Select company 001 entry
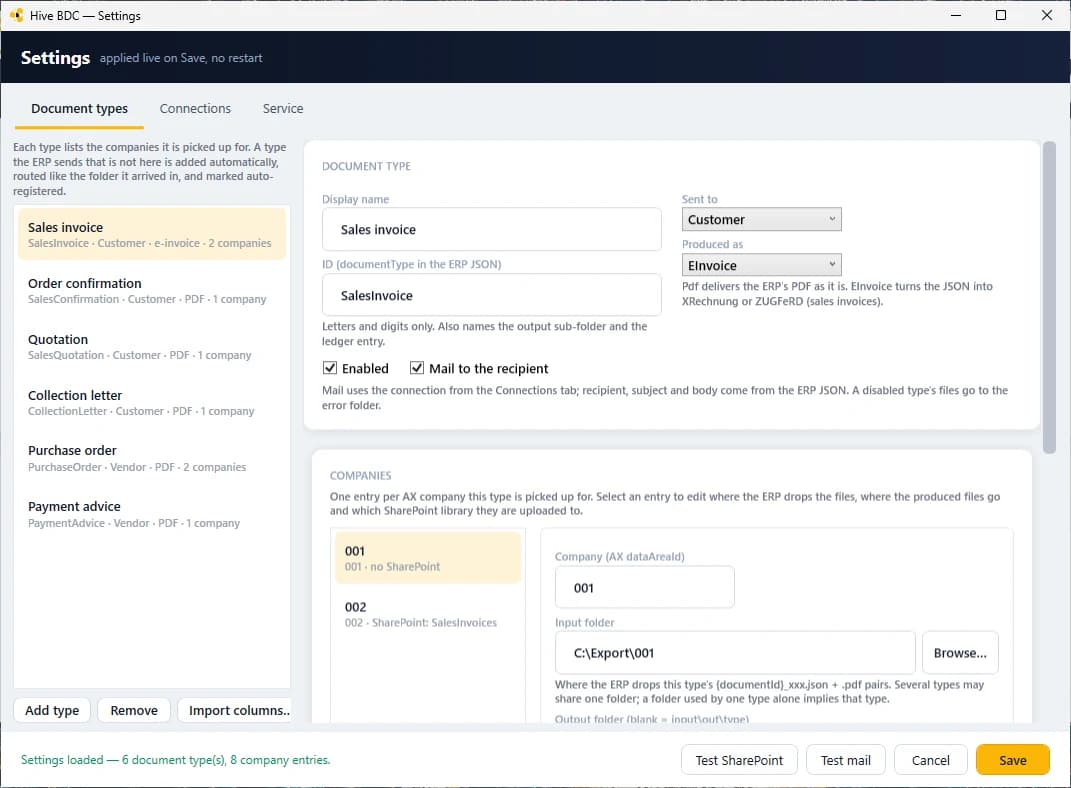The width and height of the screenshot is (1071, 788). pos(428,558)
